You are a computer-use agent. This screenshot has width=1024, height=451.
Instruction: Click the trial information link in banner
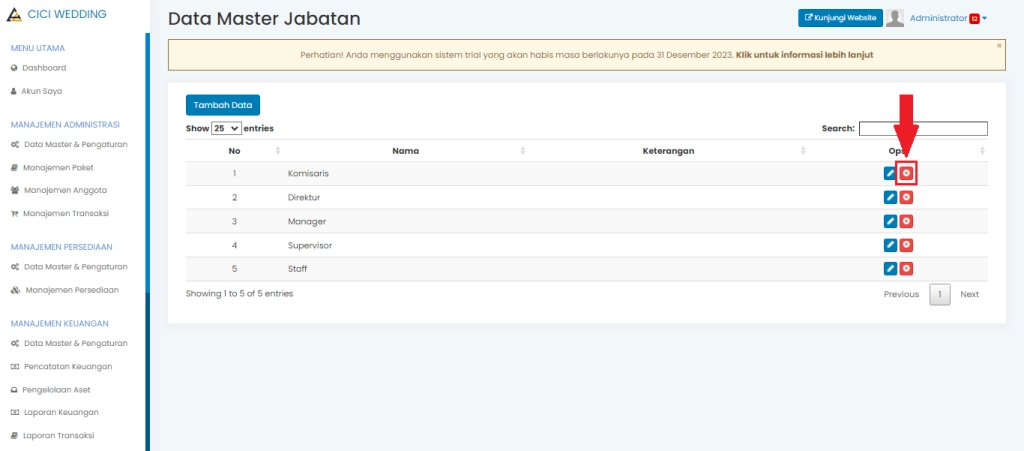point(804,55)
